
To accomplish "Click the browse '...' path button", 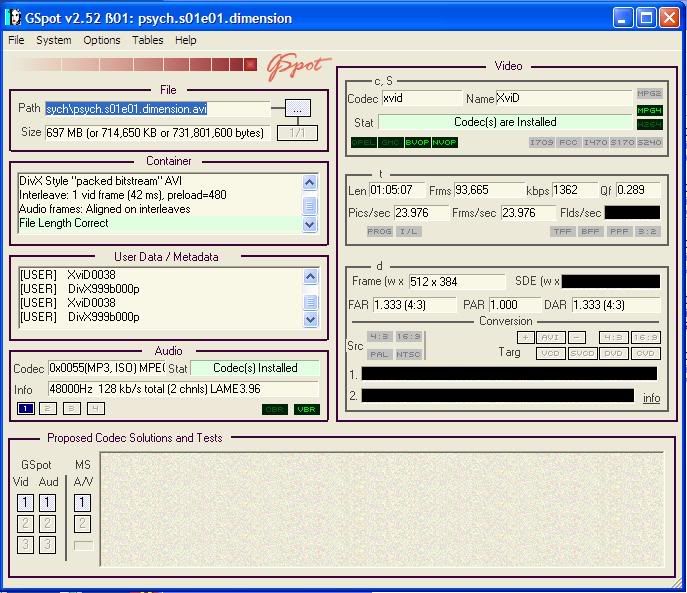I will coord(298,108).
